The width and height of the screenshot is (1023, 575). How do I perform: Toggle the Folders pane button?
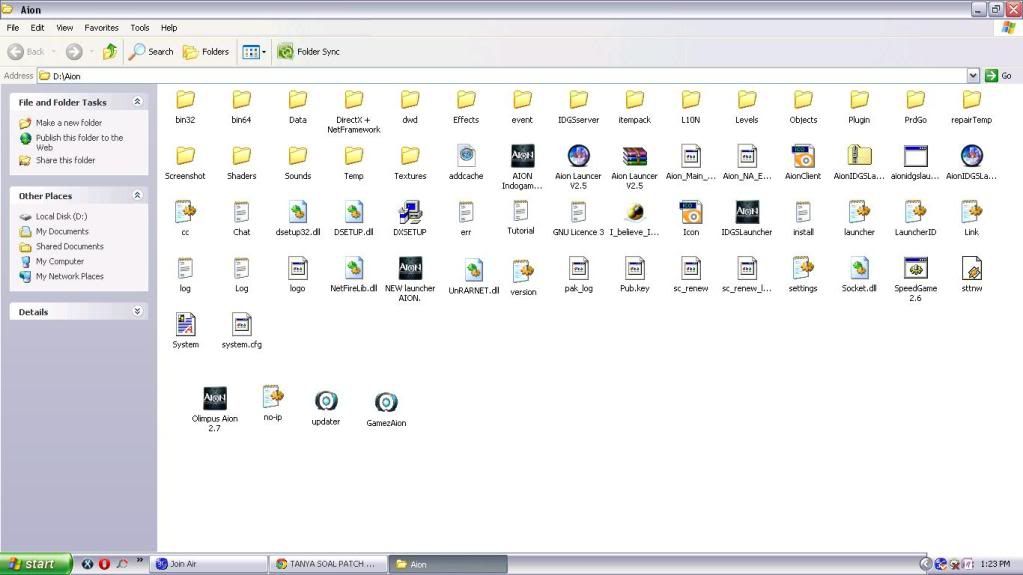pos(206,52)
